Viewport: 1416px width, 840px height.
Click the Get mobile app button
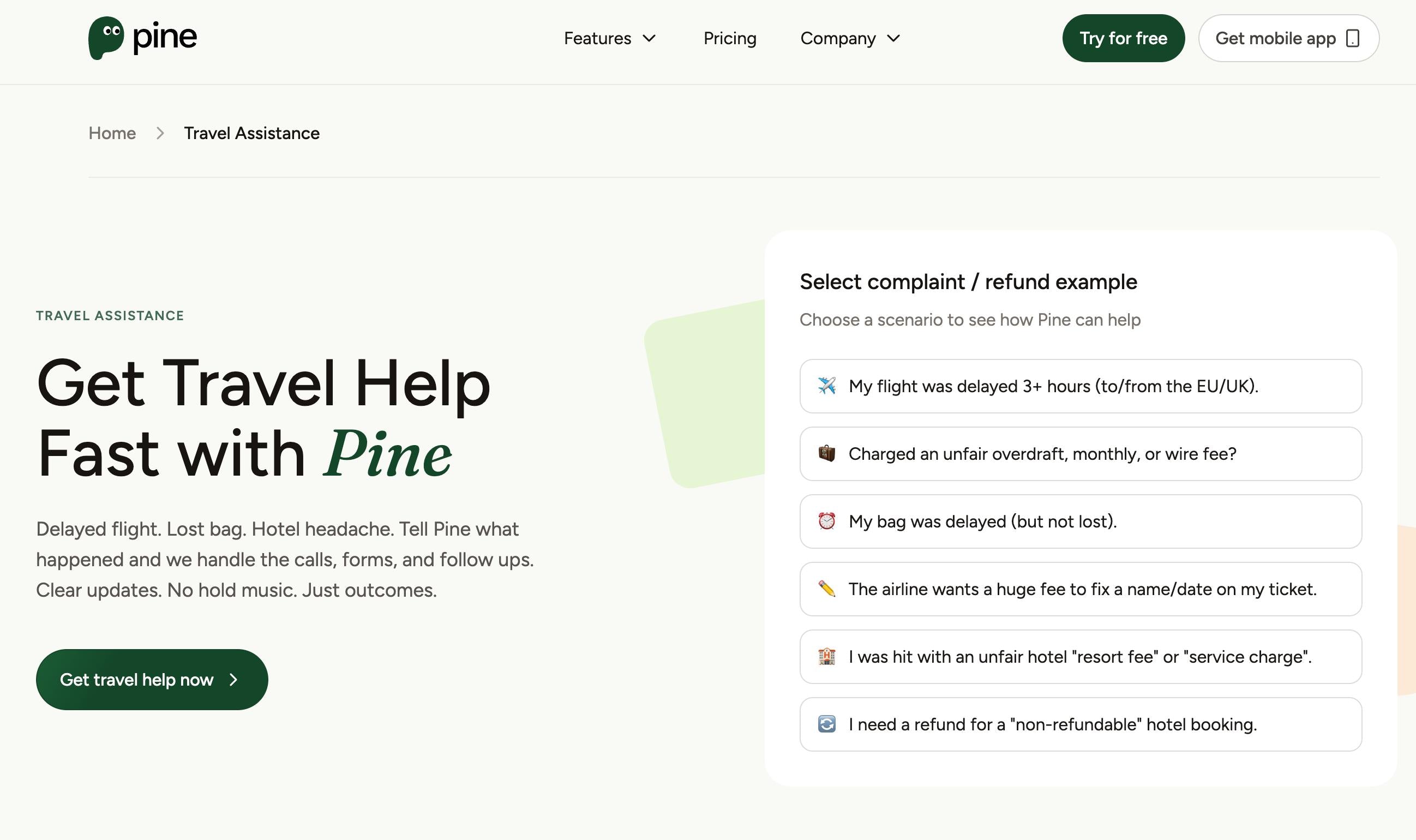(1288, 39)
